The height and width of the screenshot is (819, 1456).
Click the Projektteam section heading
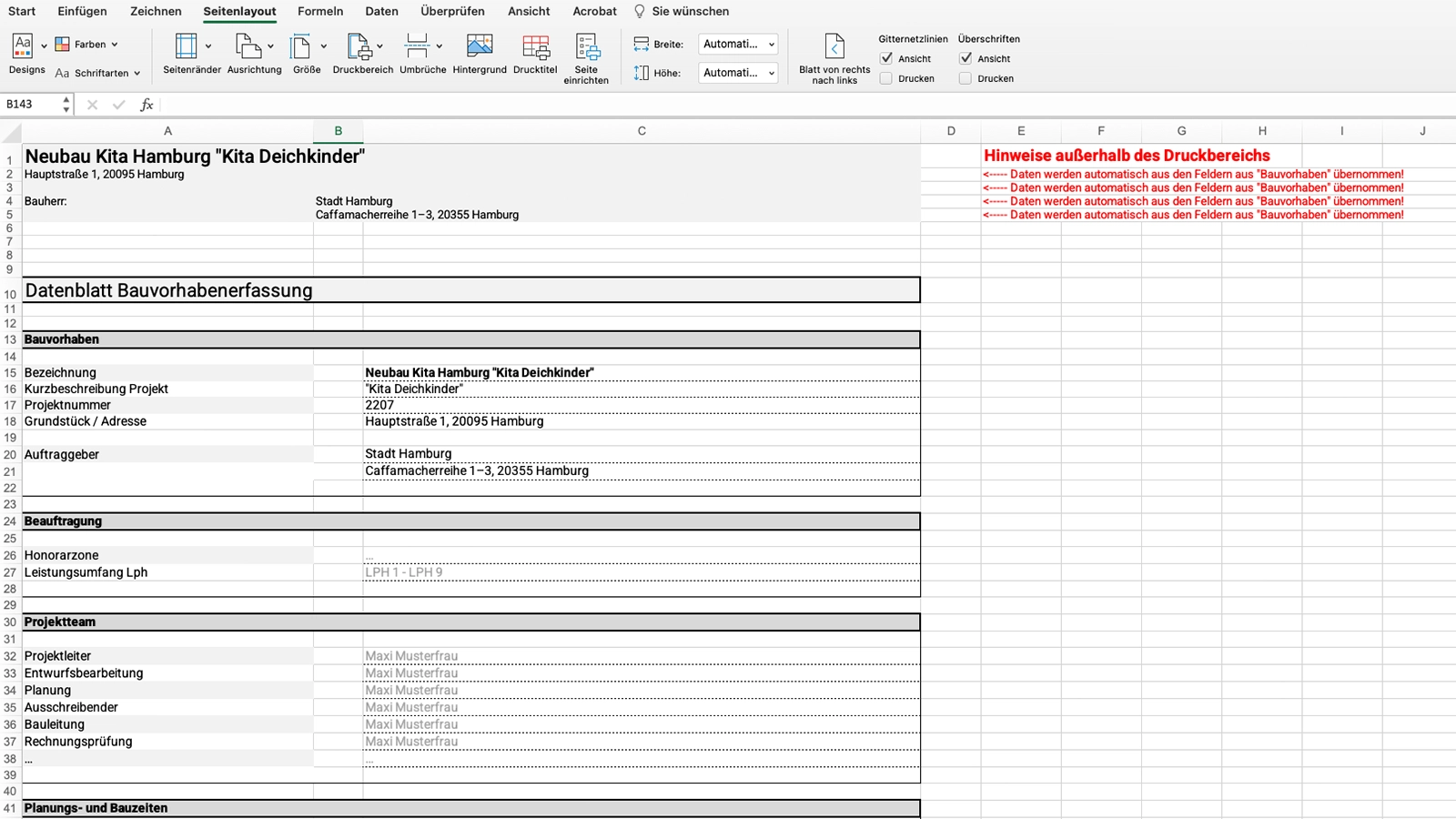pos(471,622)
